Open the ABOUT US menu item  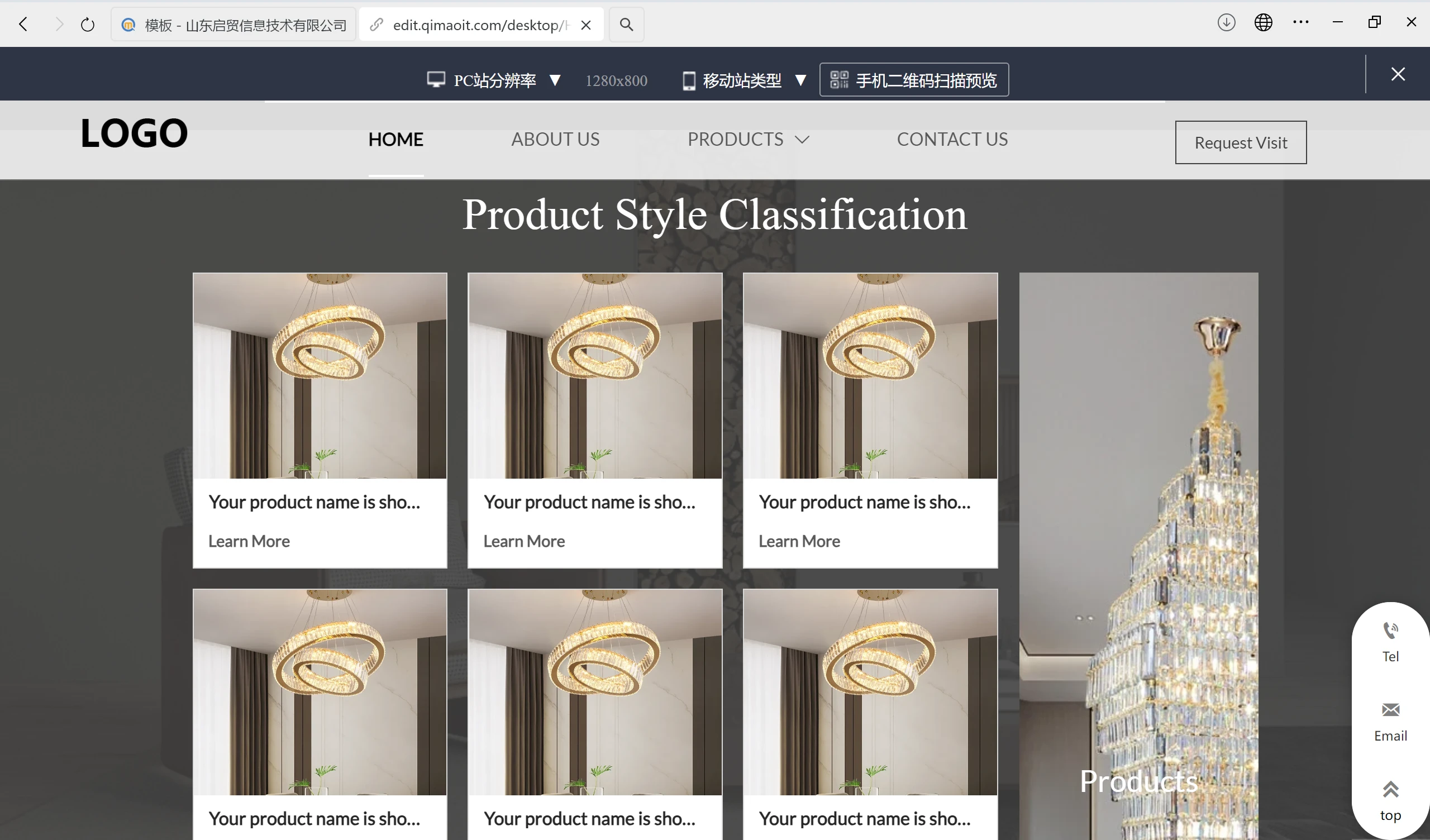pos(555,139)
